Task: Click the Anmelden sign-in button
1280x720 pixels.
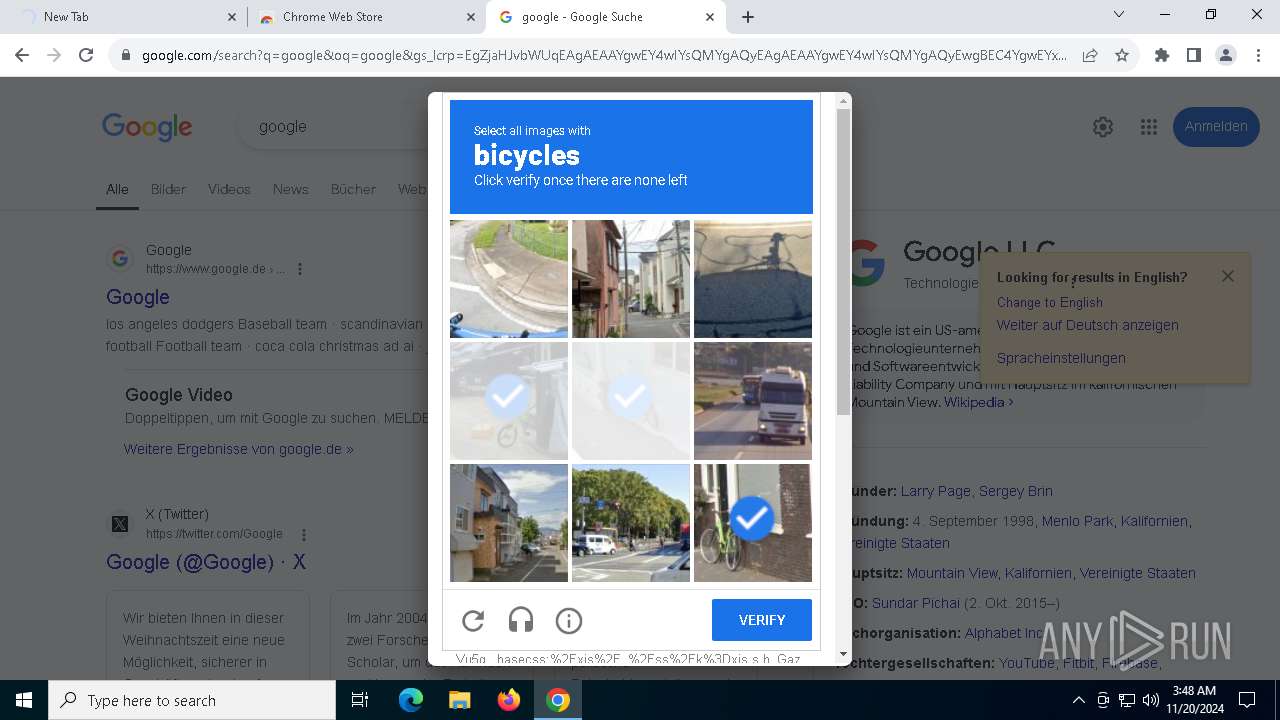Action: (1216, 127)
